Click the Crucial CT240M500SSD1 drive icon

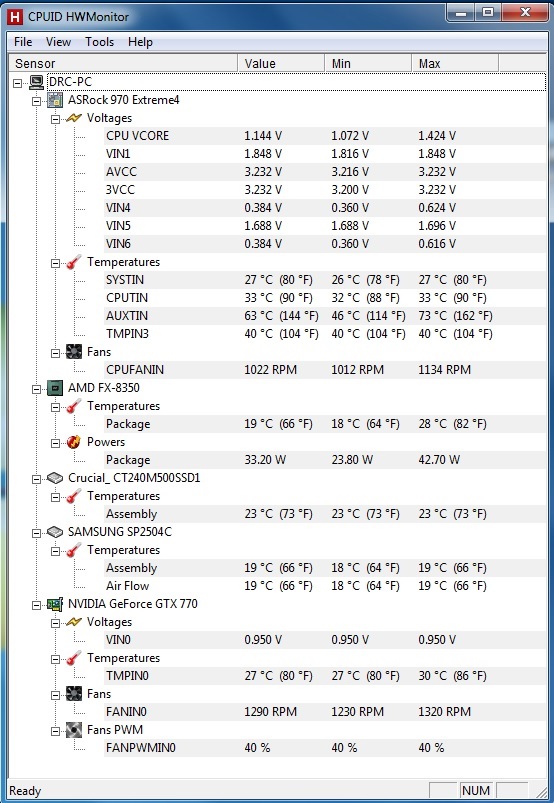pos(55,478)
